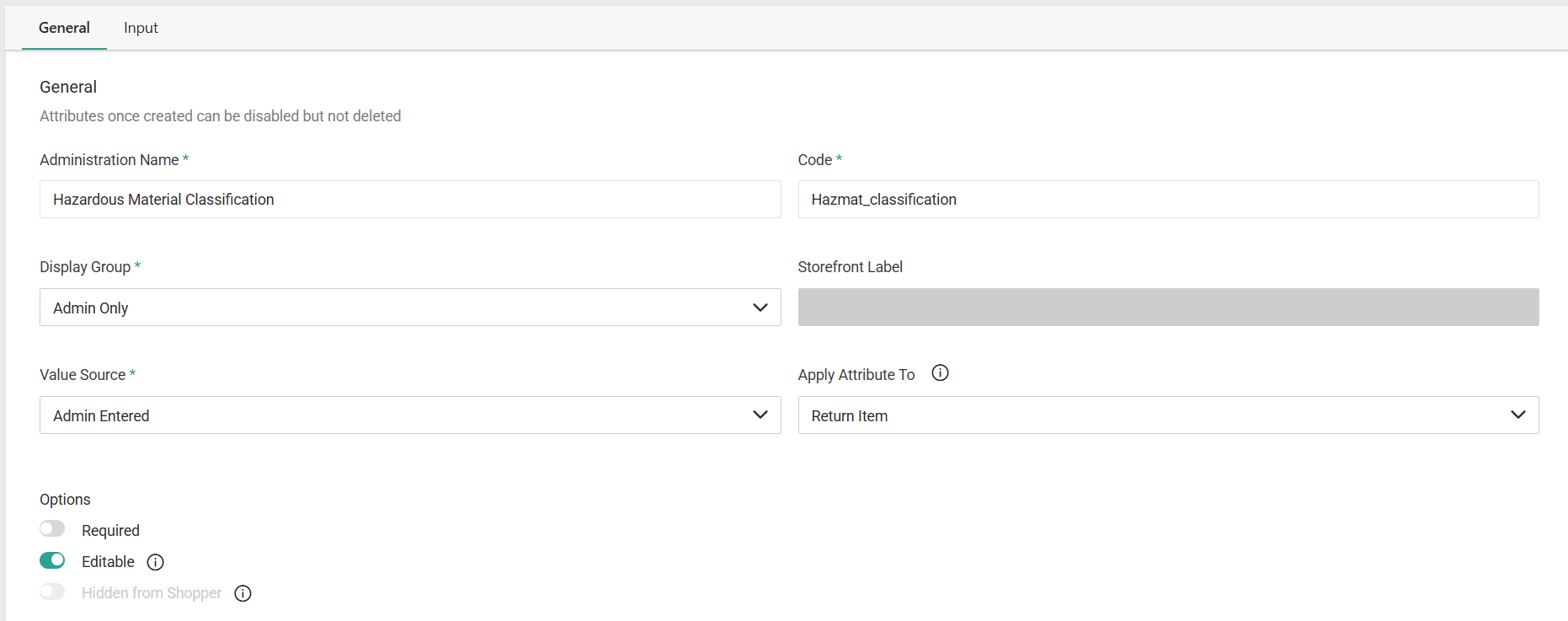Image resolution: width=1568 pixels, height=621 pixels.
Task: Click info icon beside Apply Attribute To
Action: click(x=940, y=373)
